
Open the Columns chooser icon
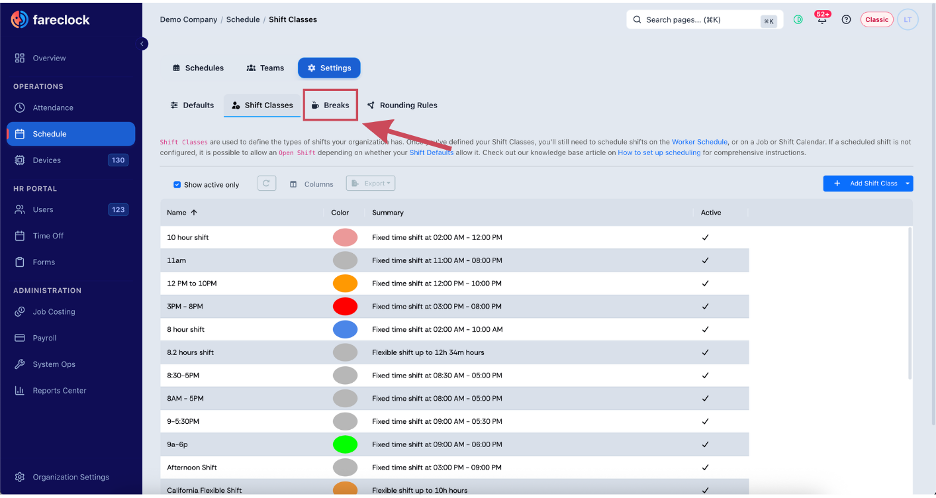click(293, 185)
